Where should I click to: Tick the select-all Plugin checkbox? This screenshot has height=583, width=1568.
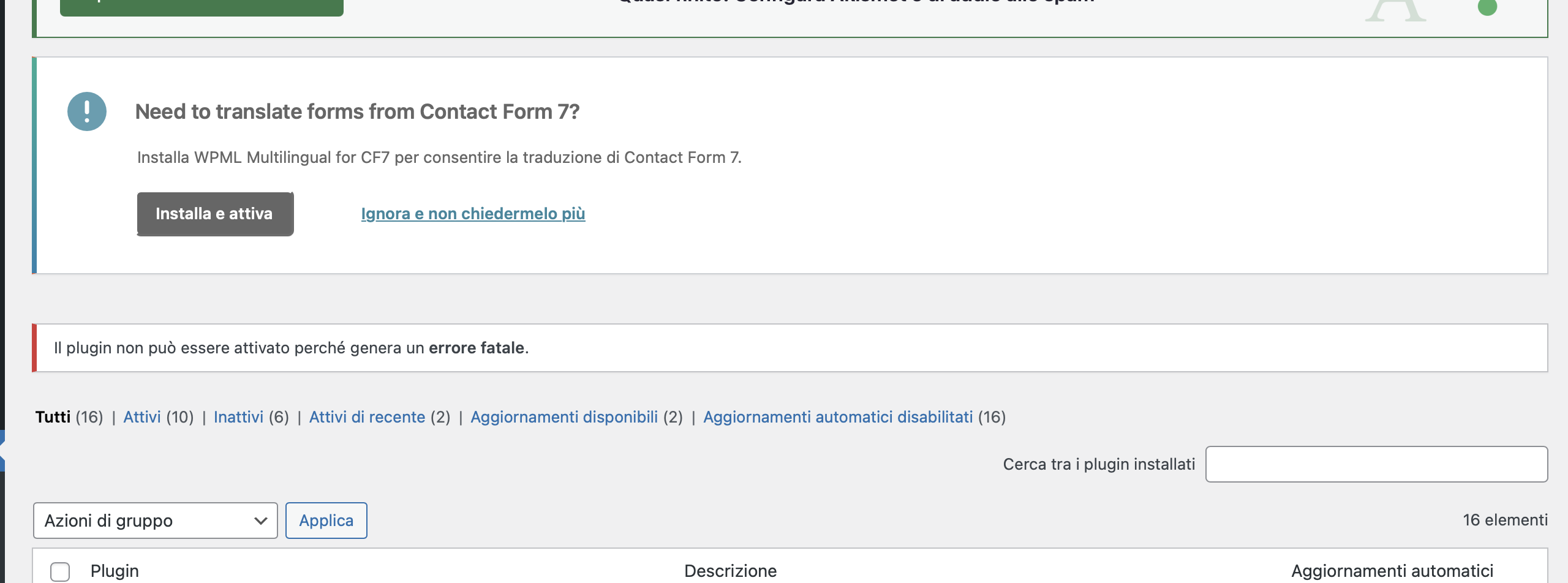[x=60, y=571]
